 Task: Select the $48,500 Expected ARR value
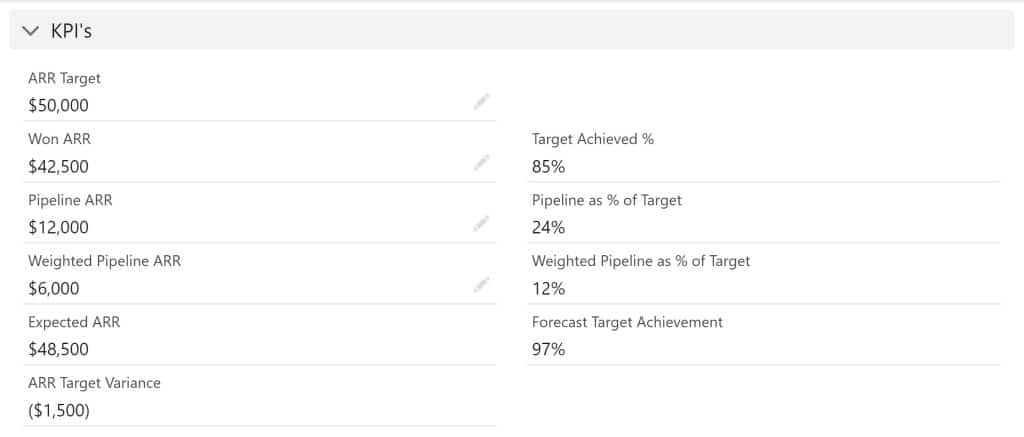click(x=59, y=350)
